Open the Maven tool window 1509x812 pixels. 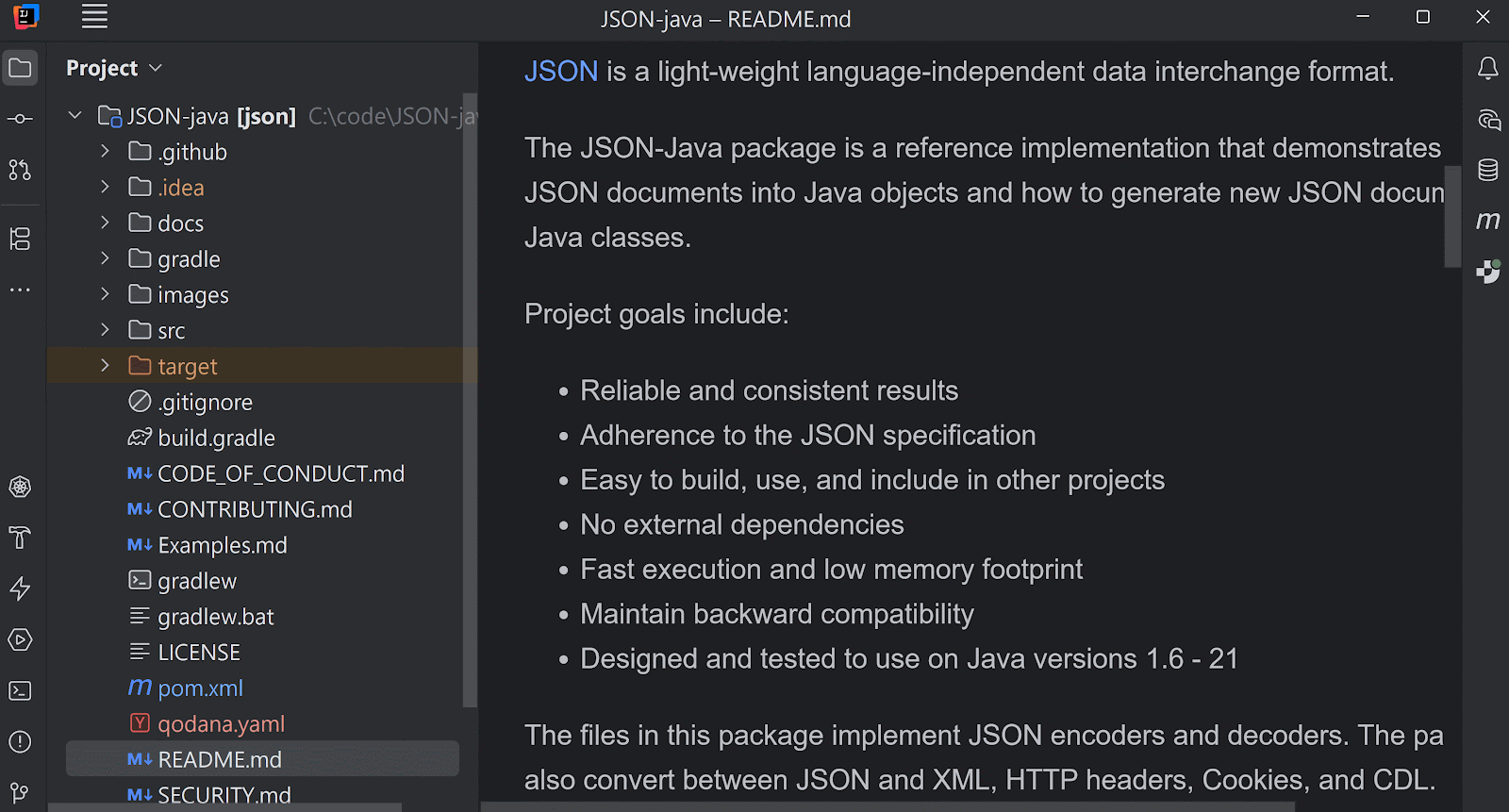pyautogui.click(x=1488, y=221)
